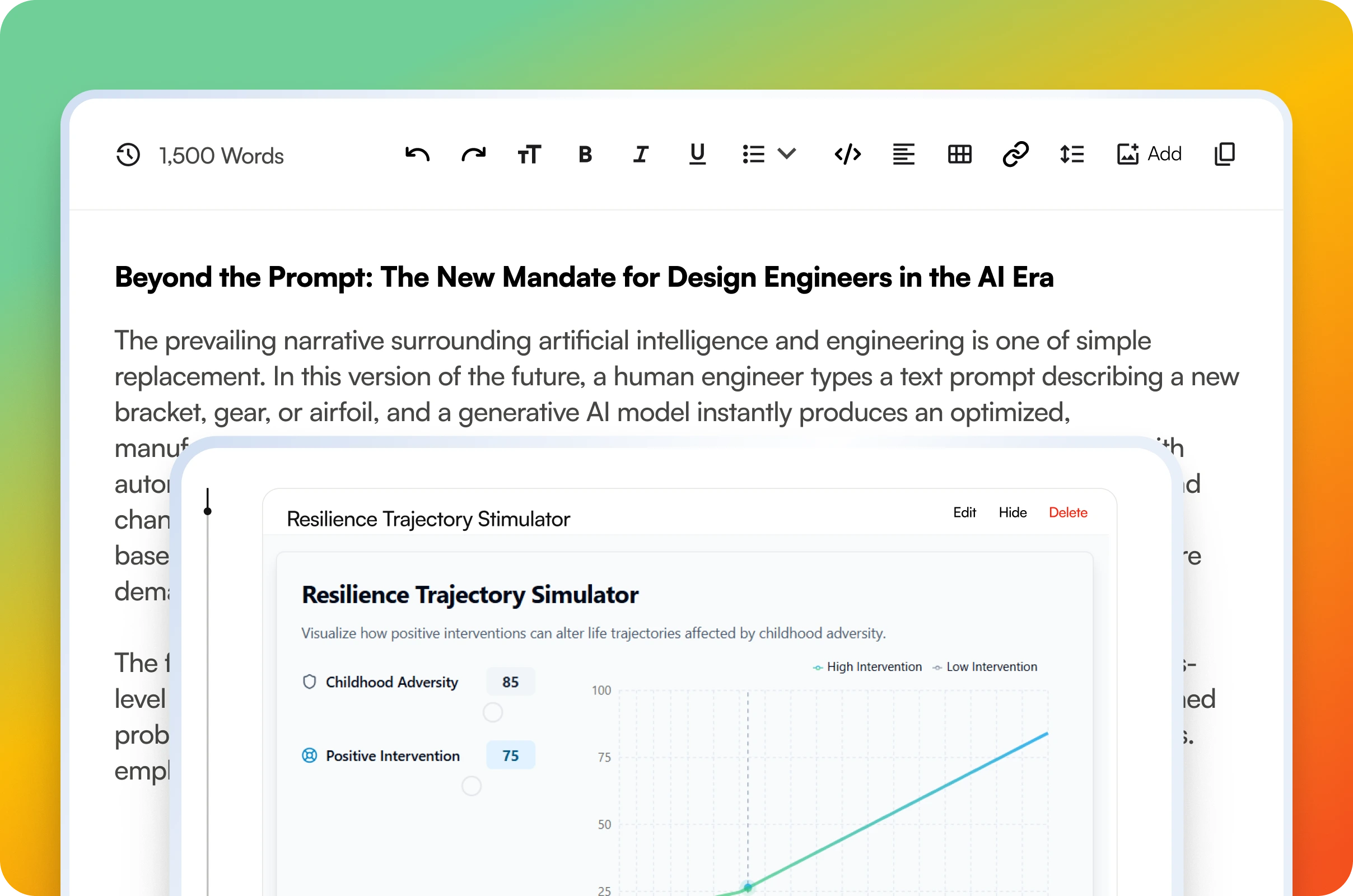
Task: Toggle italic formatting
Action: (641, 155)
